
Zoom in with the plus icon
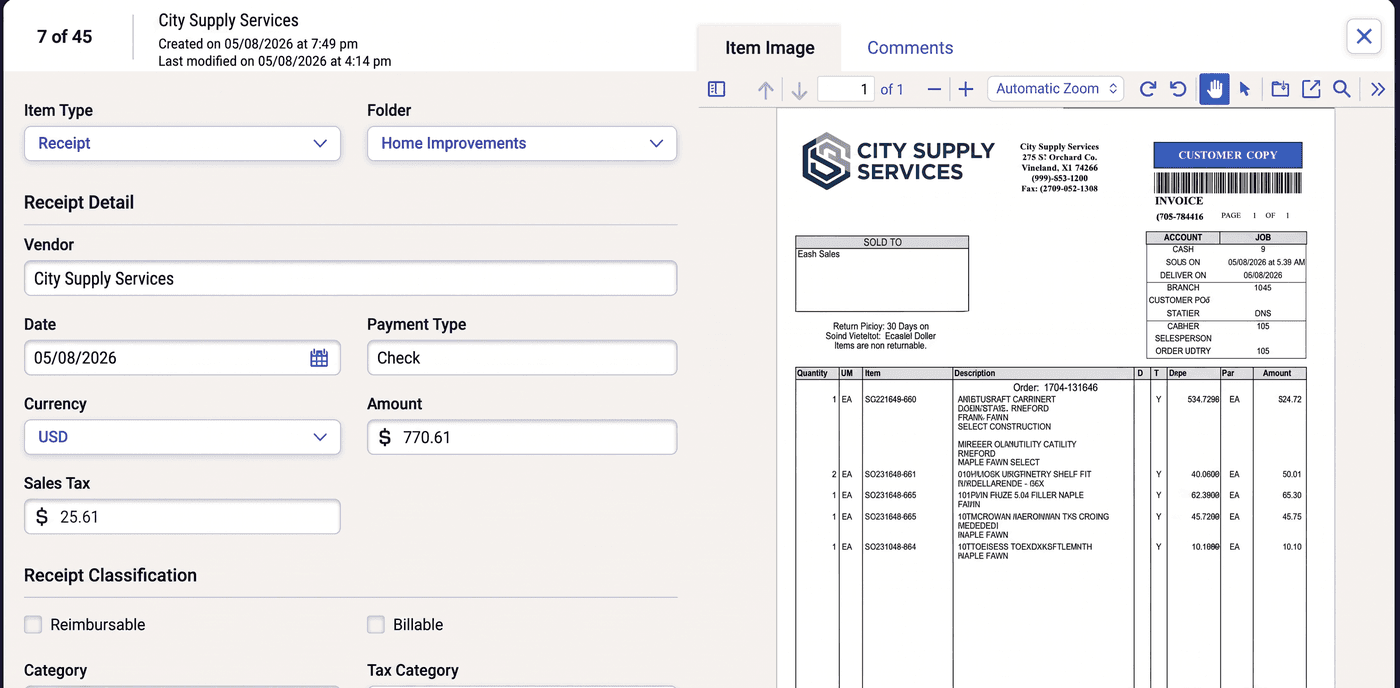966,89
